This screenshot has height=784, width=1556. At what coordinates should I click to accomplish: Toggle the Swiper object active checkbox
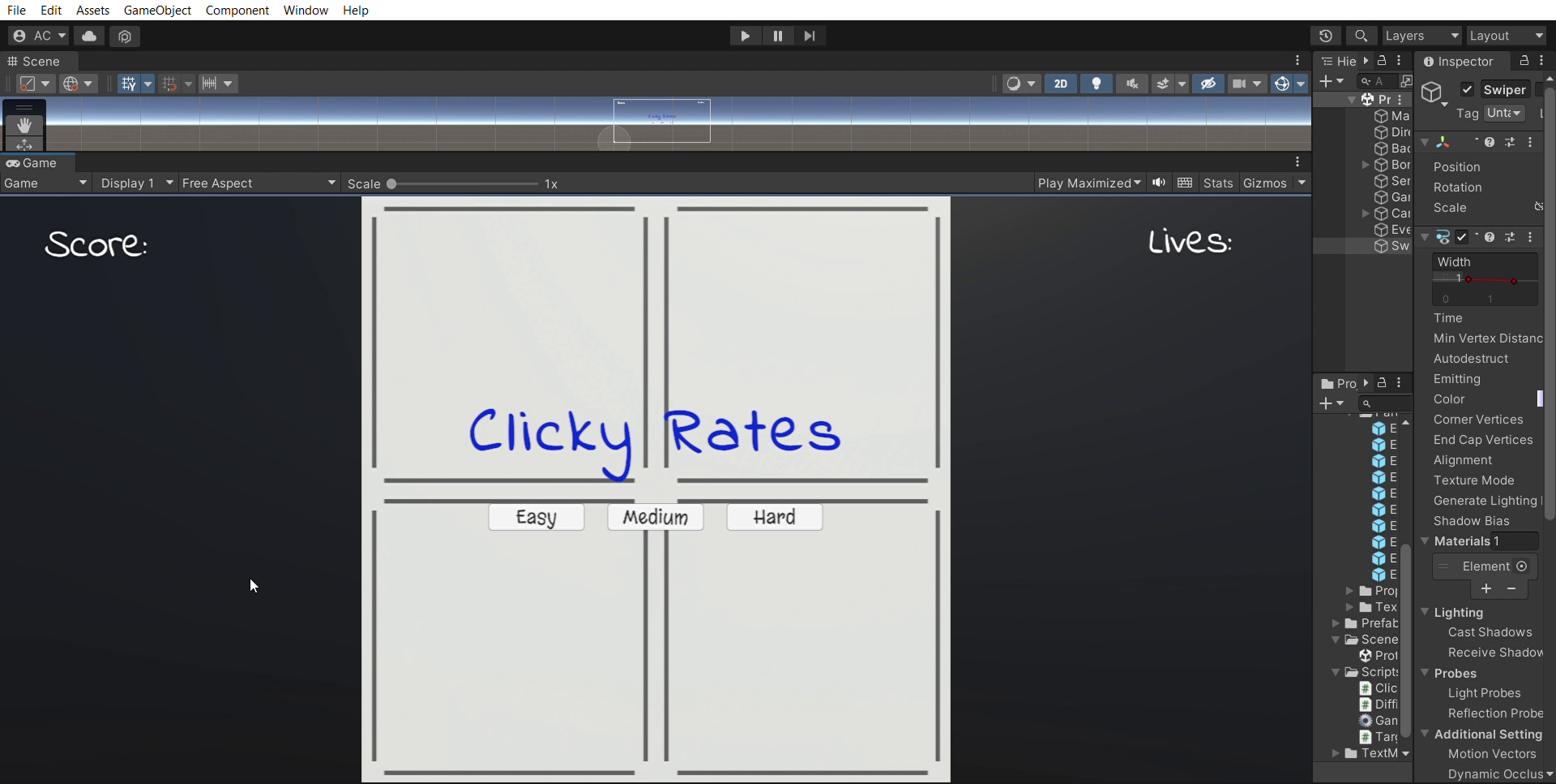1468,90
